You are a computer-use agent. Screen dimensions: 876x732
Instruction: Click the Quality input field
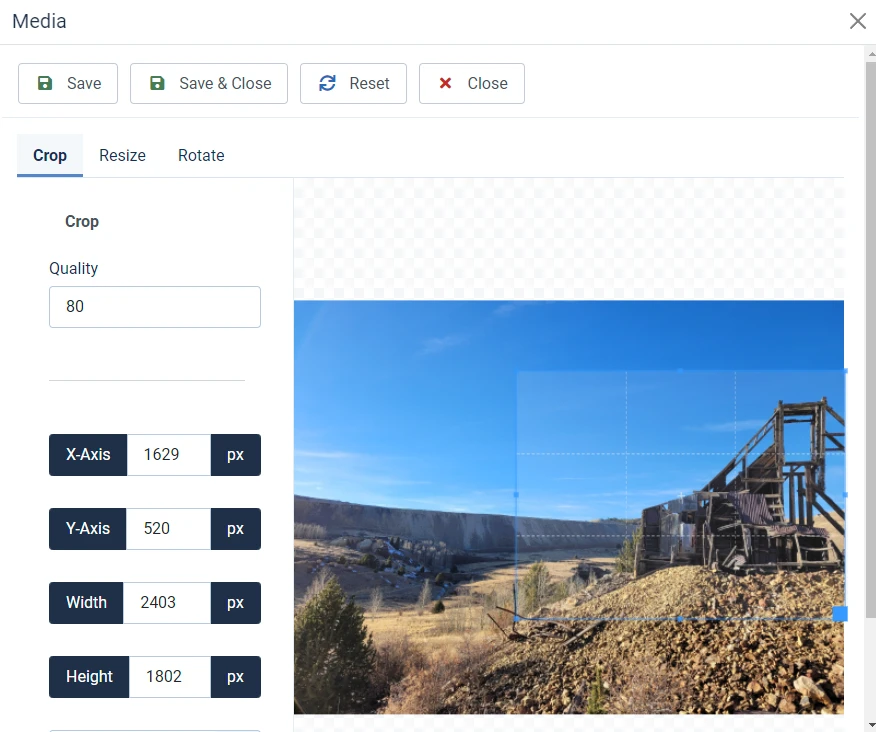pyautogui.click(x=155, y=307)
